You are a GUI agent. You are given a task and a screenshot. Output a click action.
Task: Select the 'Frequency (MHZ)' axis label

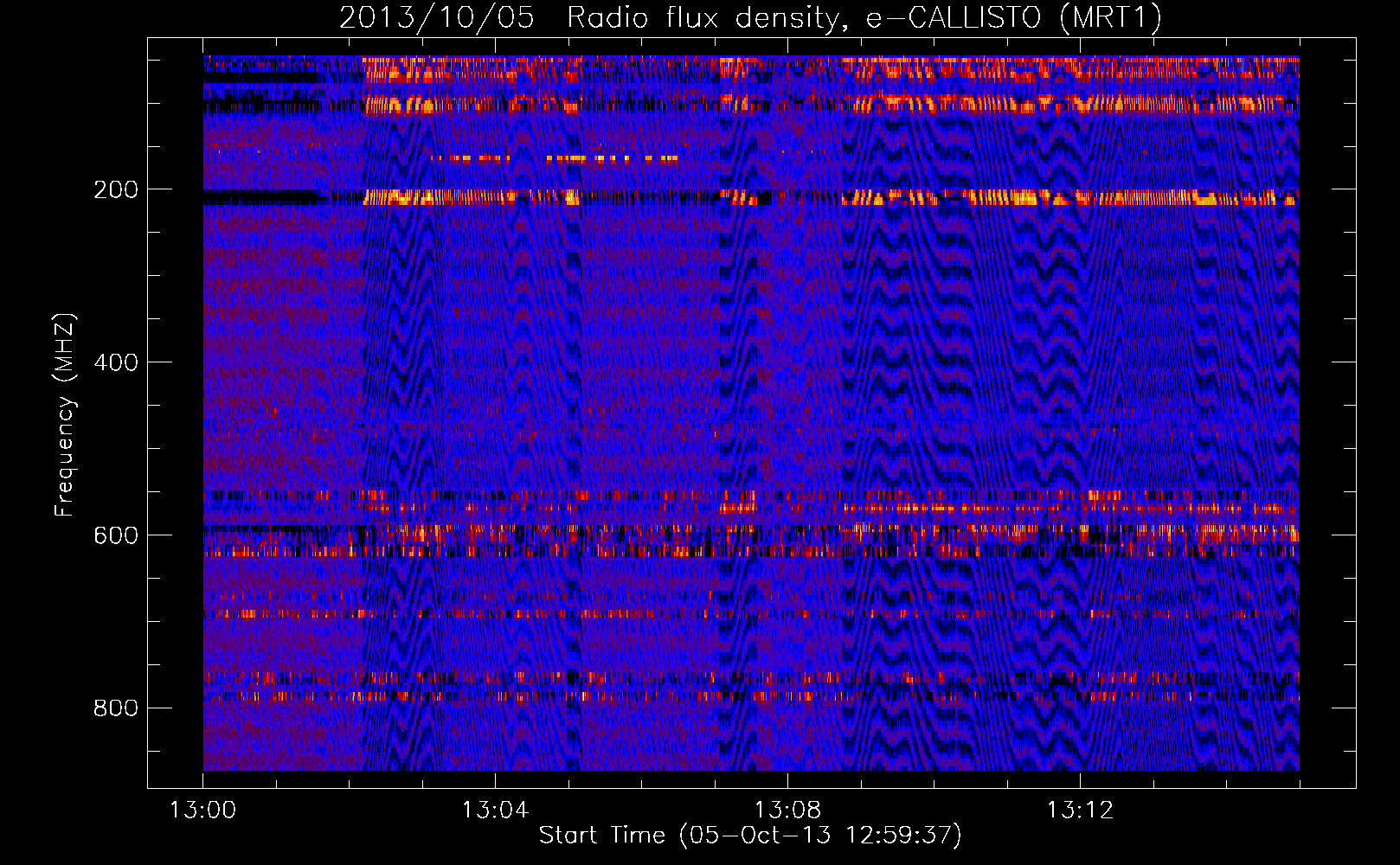[x=65, y=414]
